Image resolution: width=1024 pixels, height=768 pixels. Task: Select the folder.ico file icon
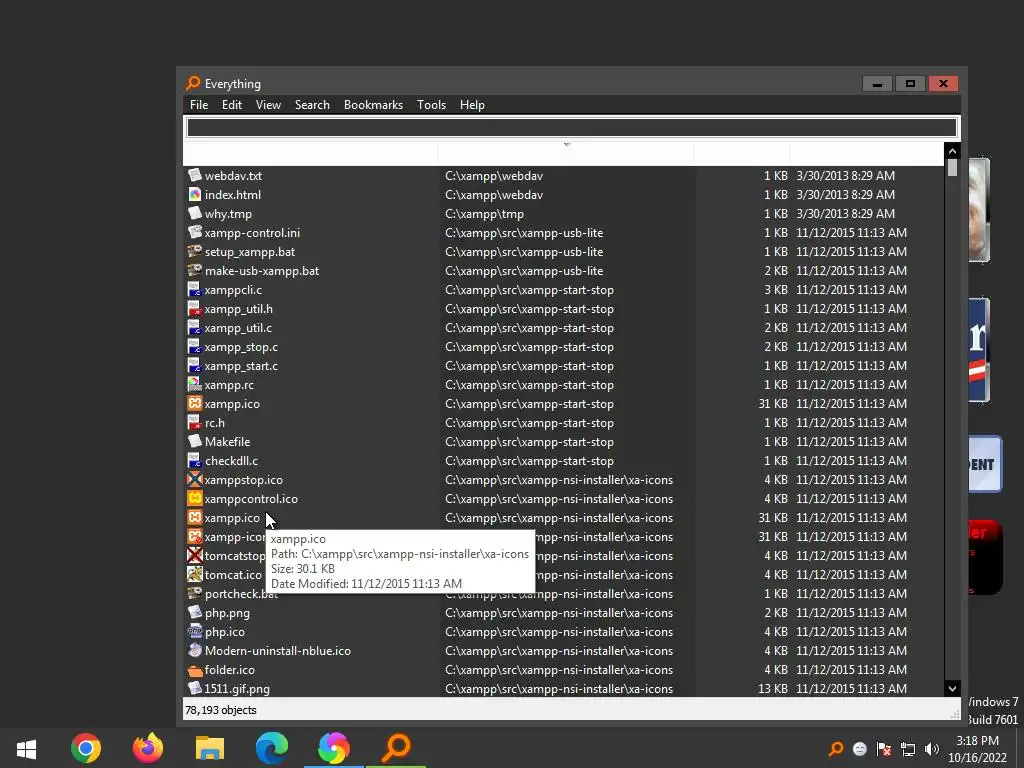click(x=195, y=669)
